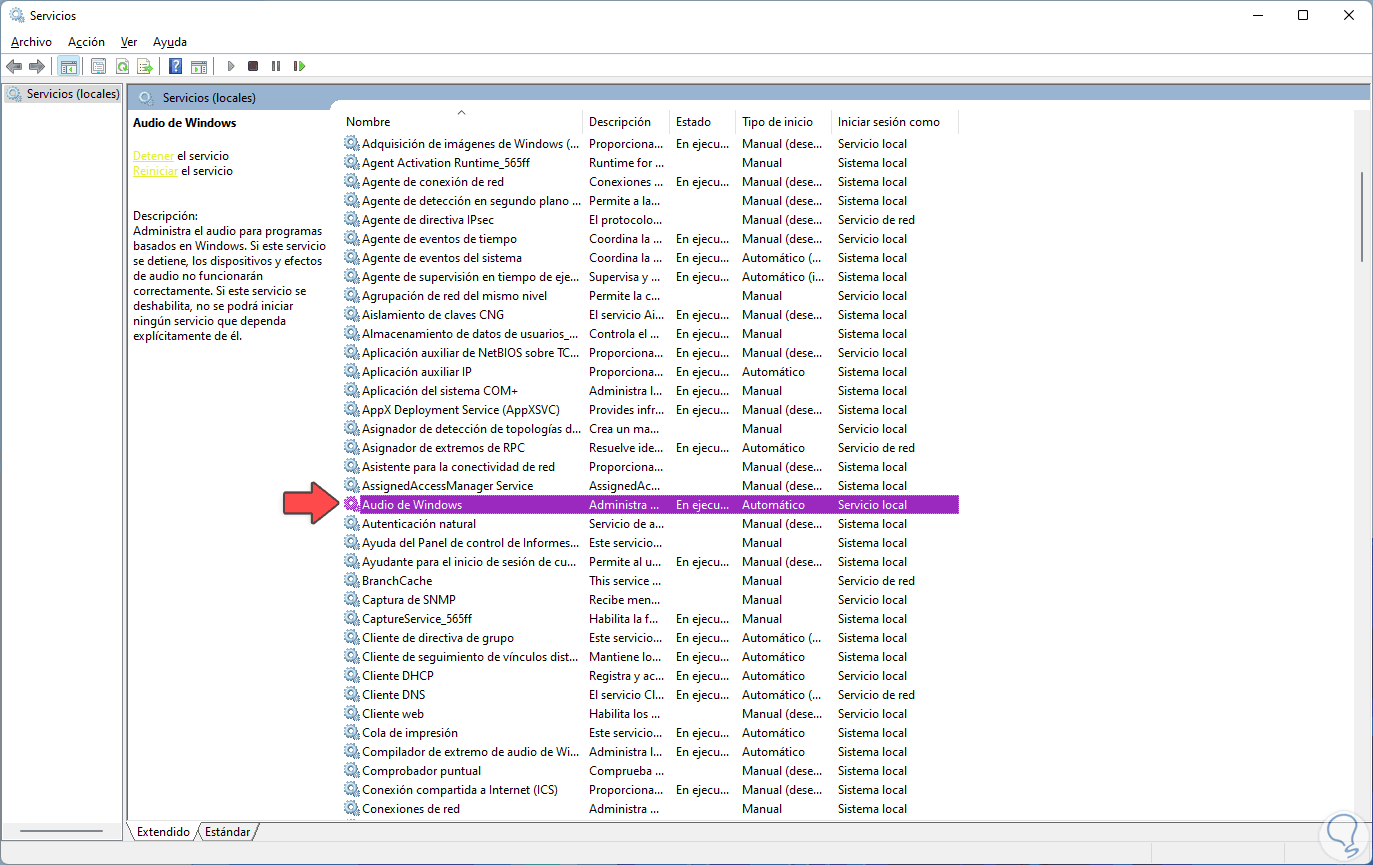This screenshot has height=865, width=1373.
Task: Click the gear icon beside Cola de impresión
Action: [351, 733]
